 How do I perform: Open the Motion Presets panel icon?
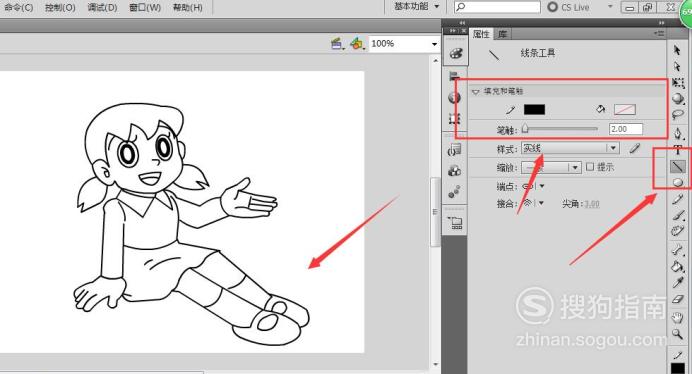point(455,191)
